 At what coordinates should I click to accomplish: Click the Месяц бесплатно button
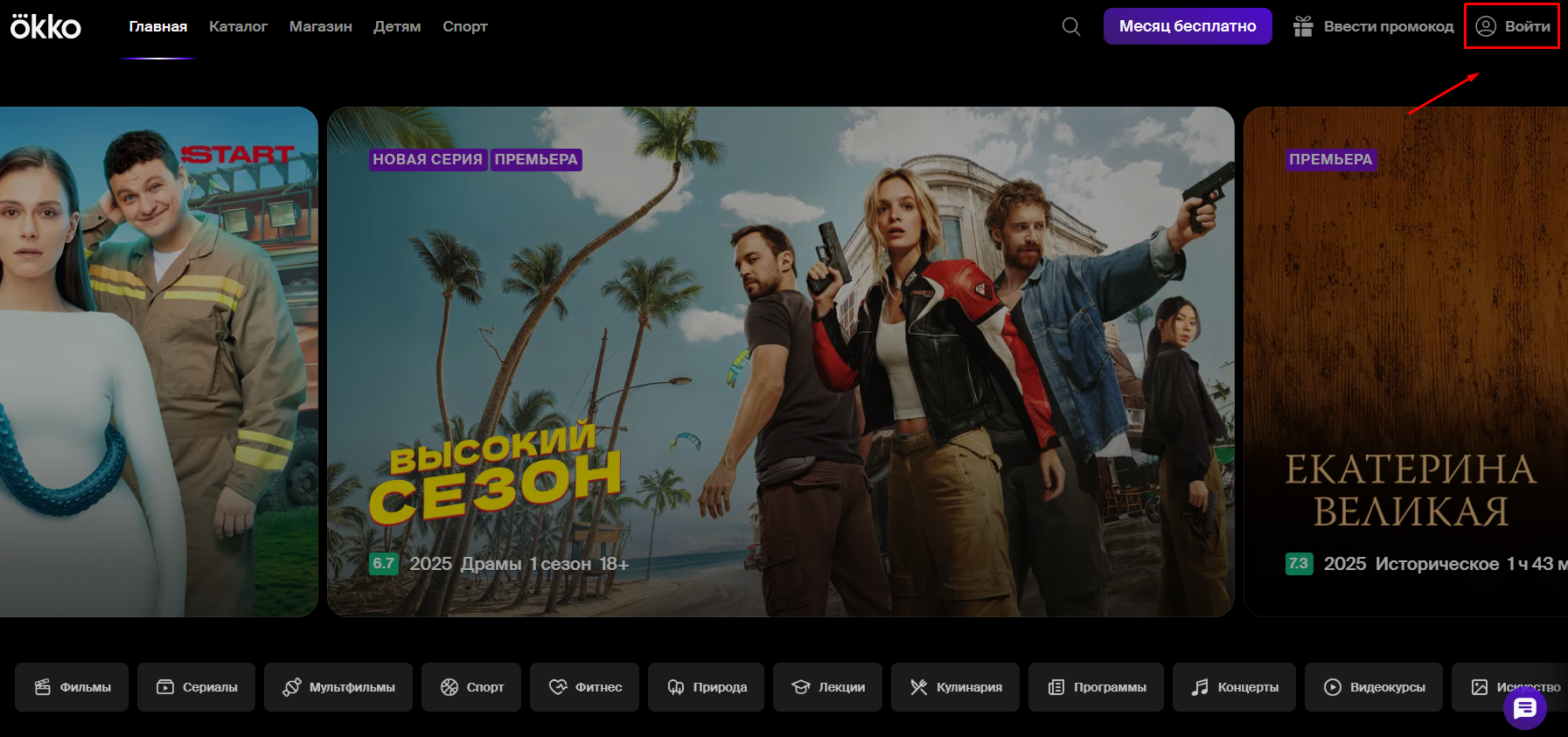point(1188,26)
